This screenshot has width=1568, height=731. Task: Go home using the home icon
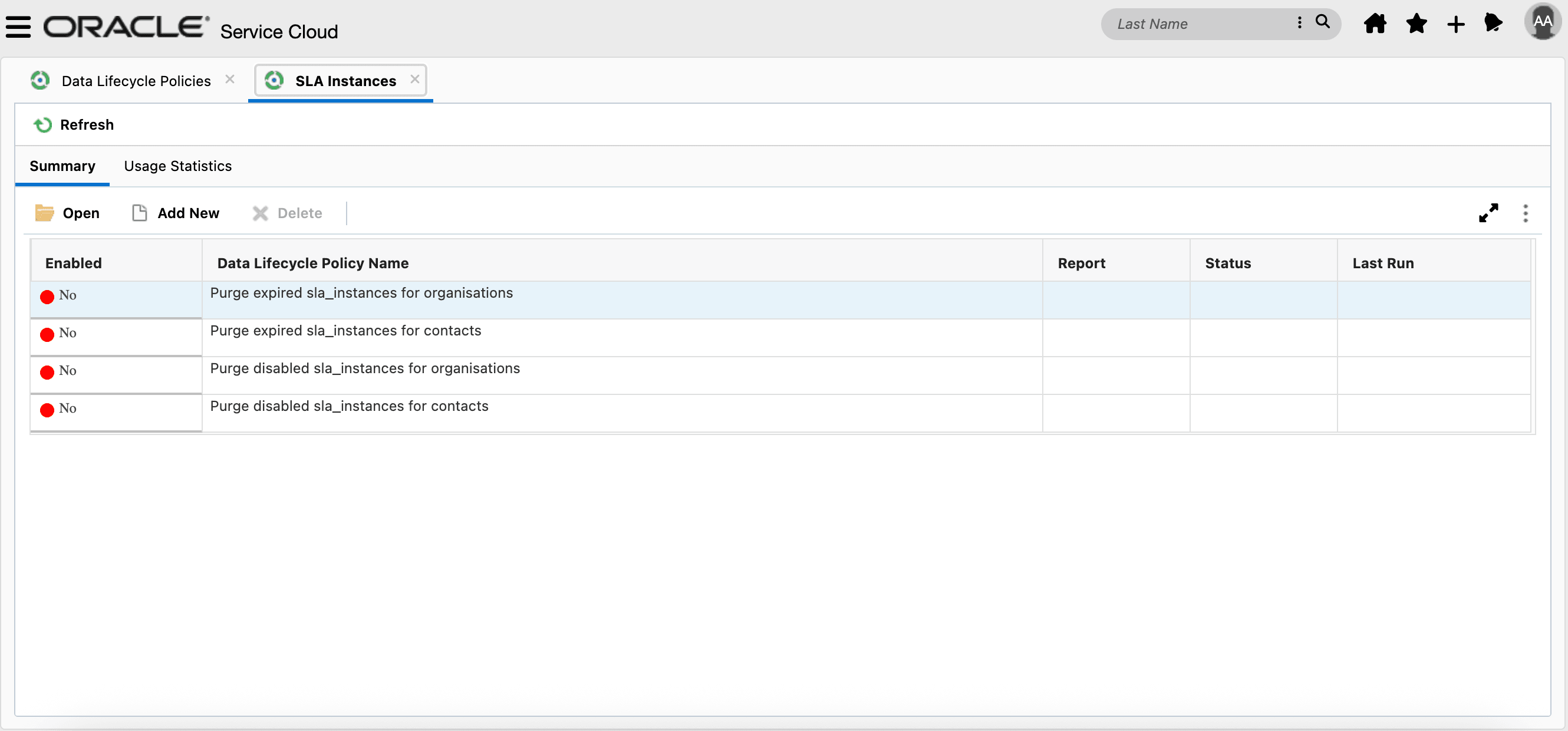1375,24
